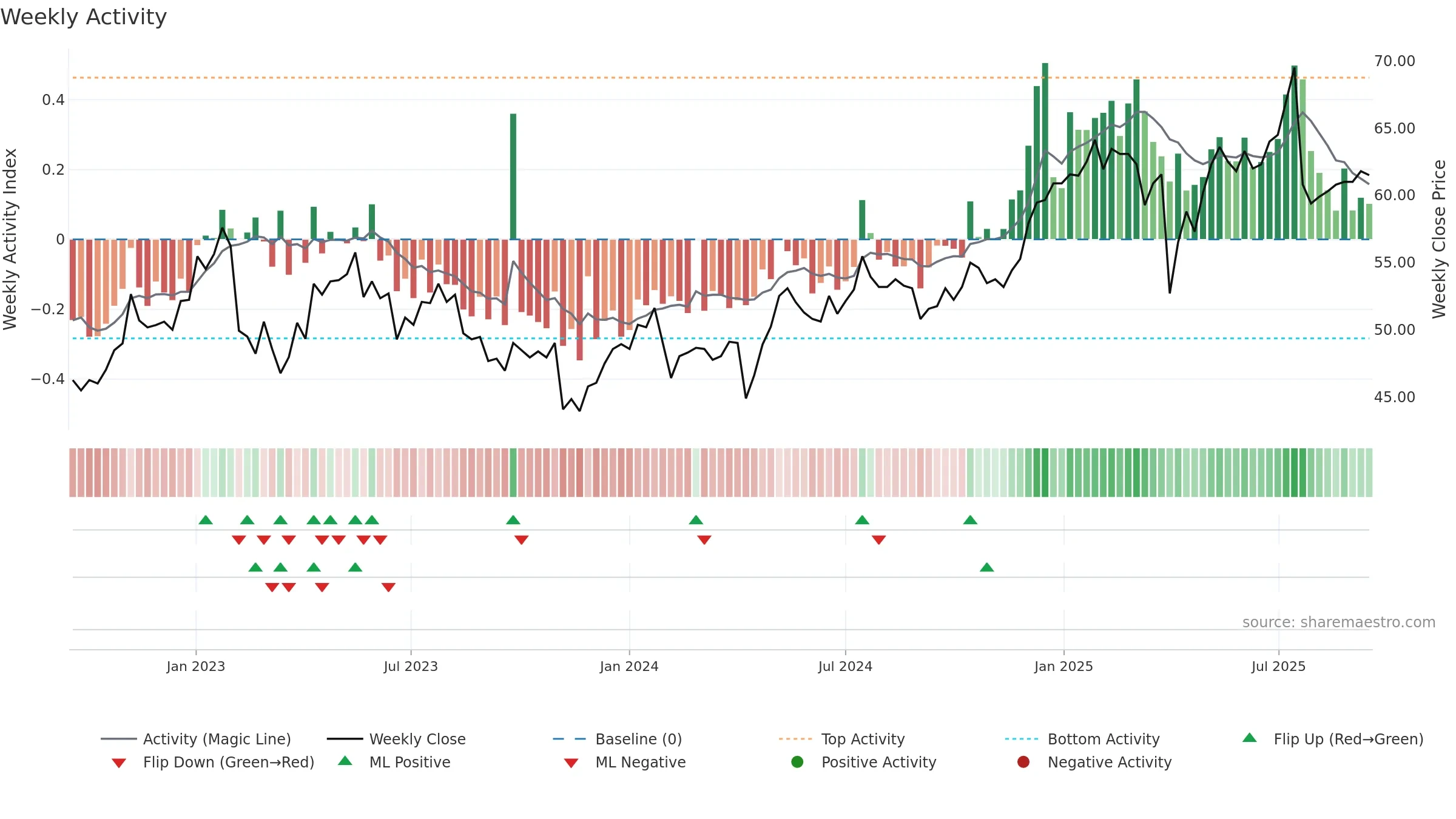The image size is (1456, 819).
Task: Click the Jul 2025 x-axis label
Action: tap(1278, 666)
